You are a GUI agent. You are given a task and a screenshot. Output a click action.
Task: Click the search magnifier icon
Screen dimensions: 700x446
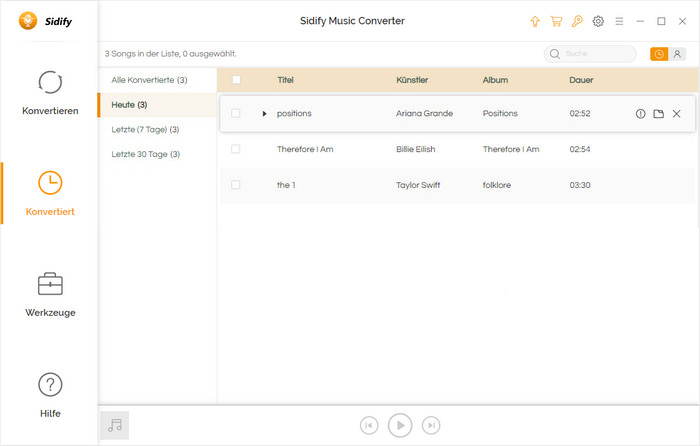pyautogui.click(x=554, y=54)
